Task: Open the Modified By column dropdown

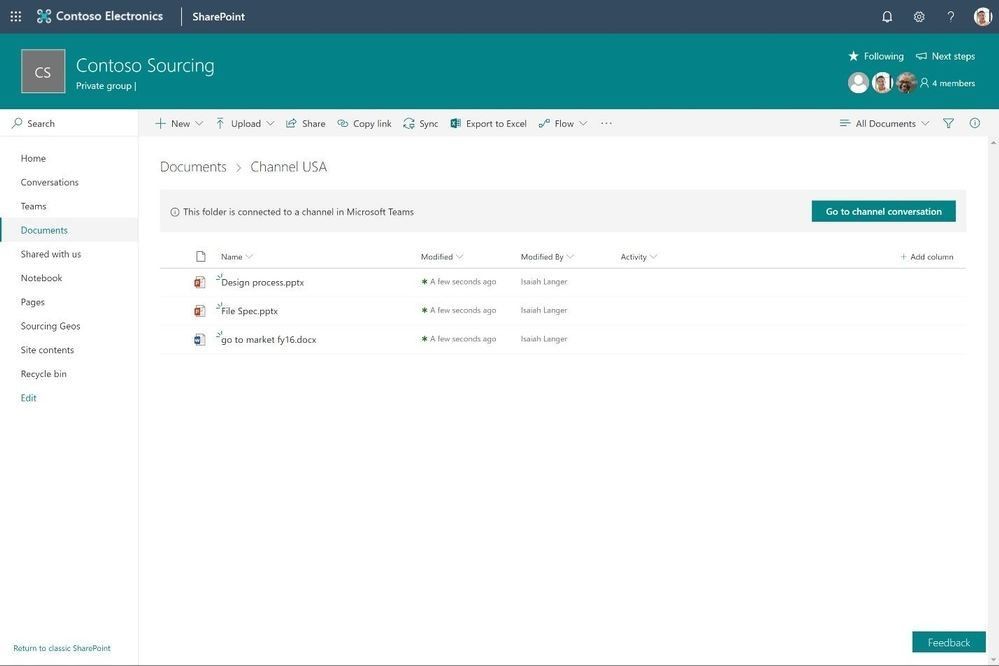Action: pyautogui.click(x=547, y=257)
